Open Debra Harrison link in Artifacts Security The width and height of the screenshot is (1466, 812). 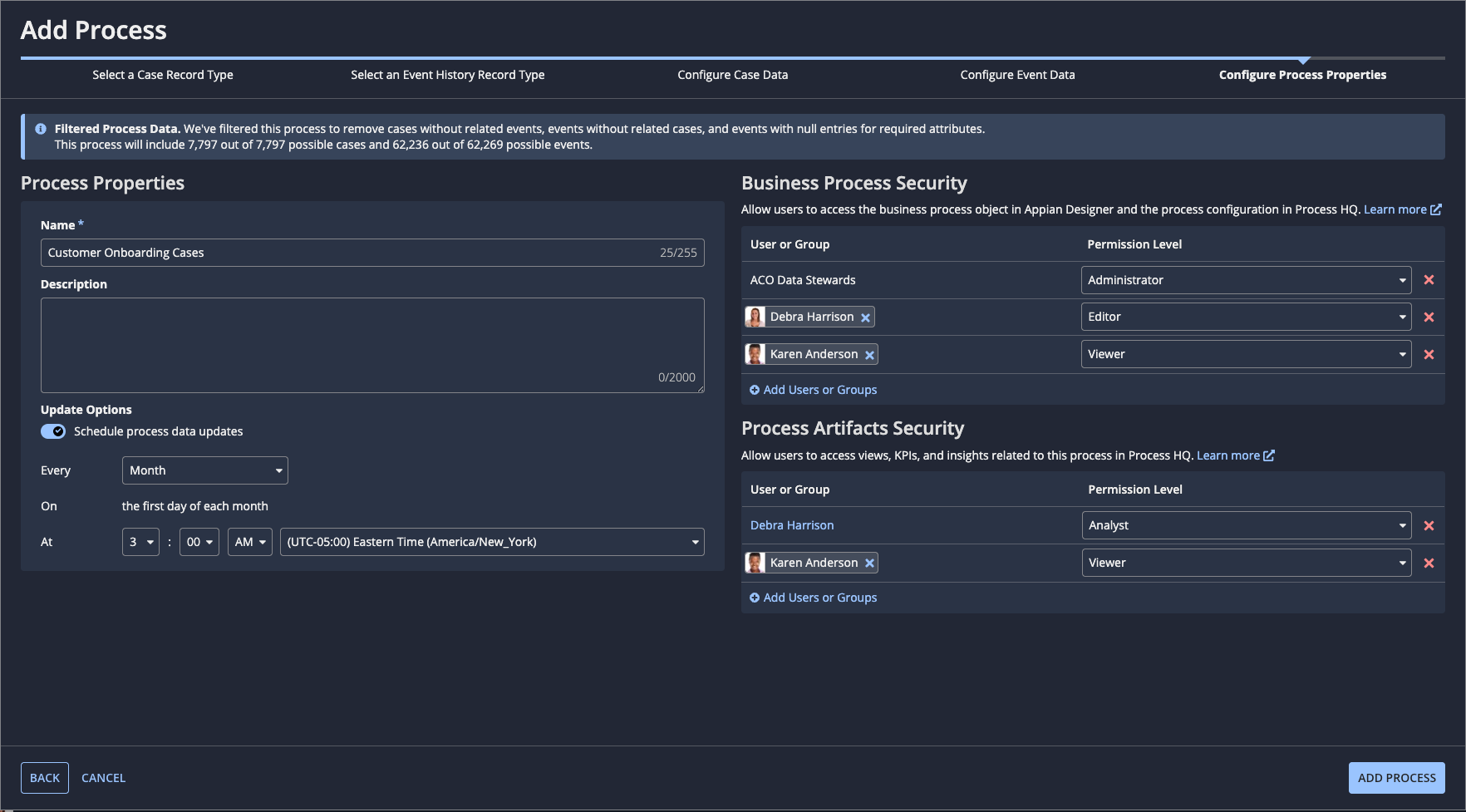pos(792,525)
